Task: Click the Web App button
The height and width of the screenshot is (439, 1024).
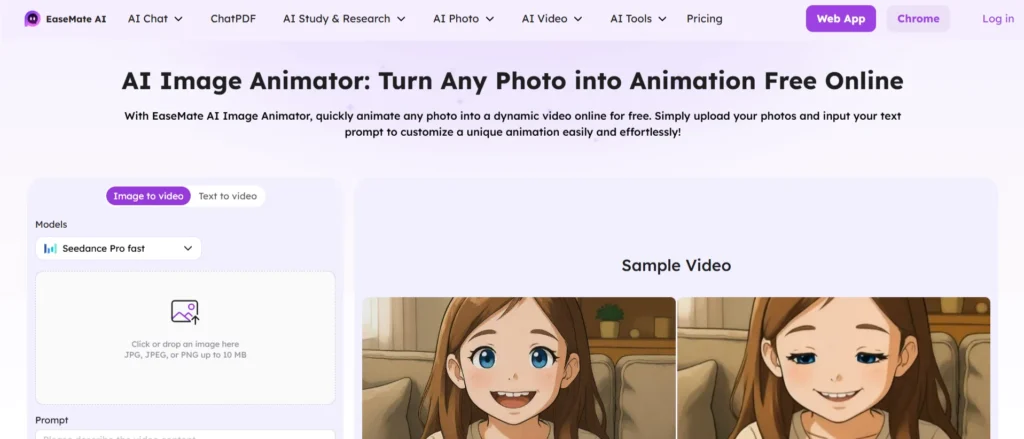Action: coord(840,19)
